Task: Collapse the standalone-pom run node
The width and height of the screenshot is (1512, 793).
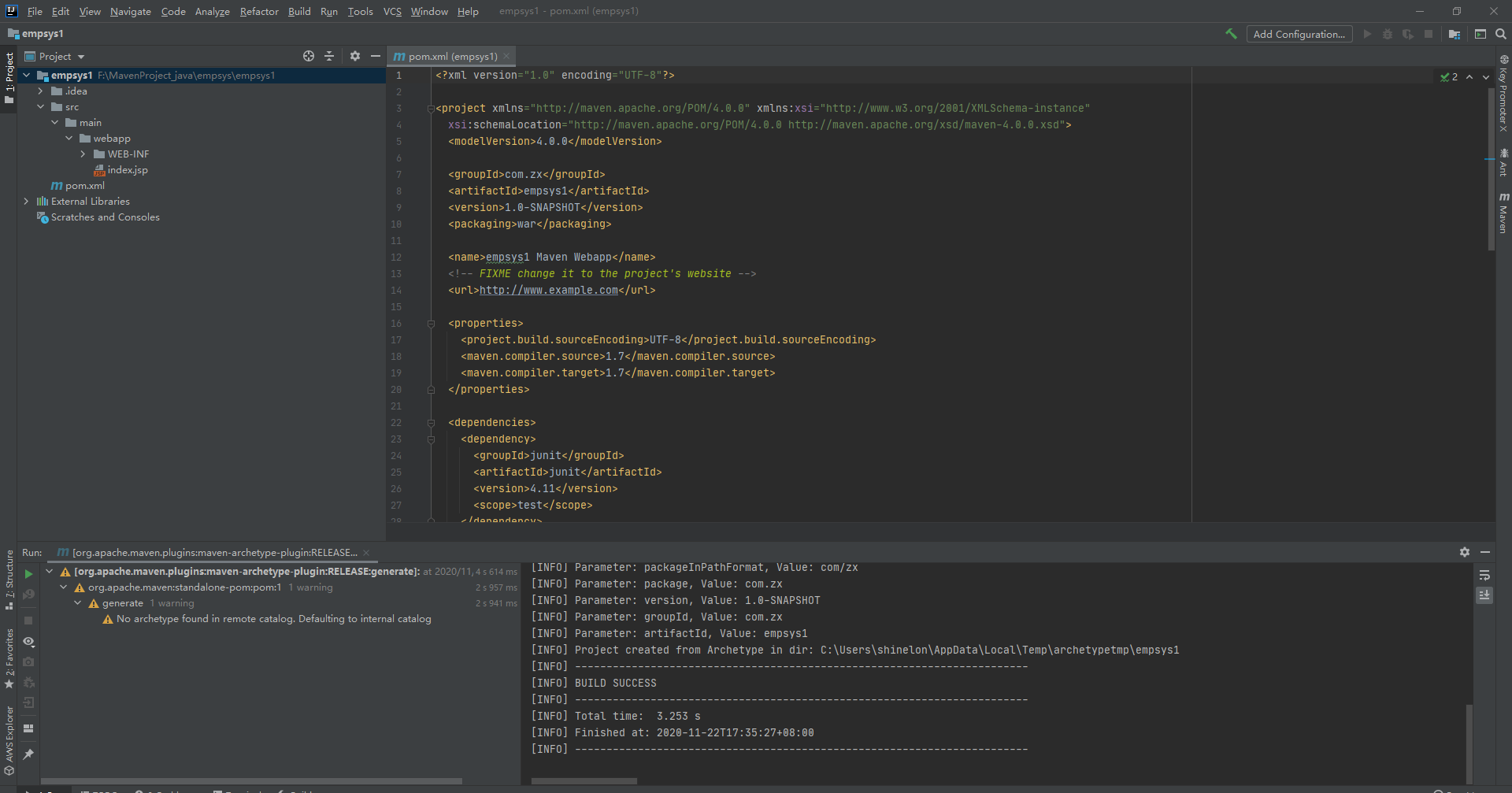Action: pos(64,587)
